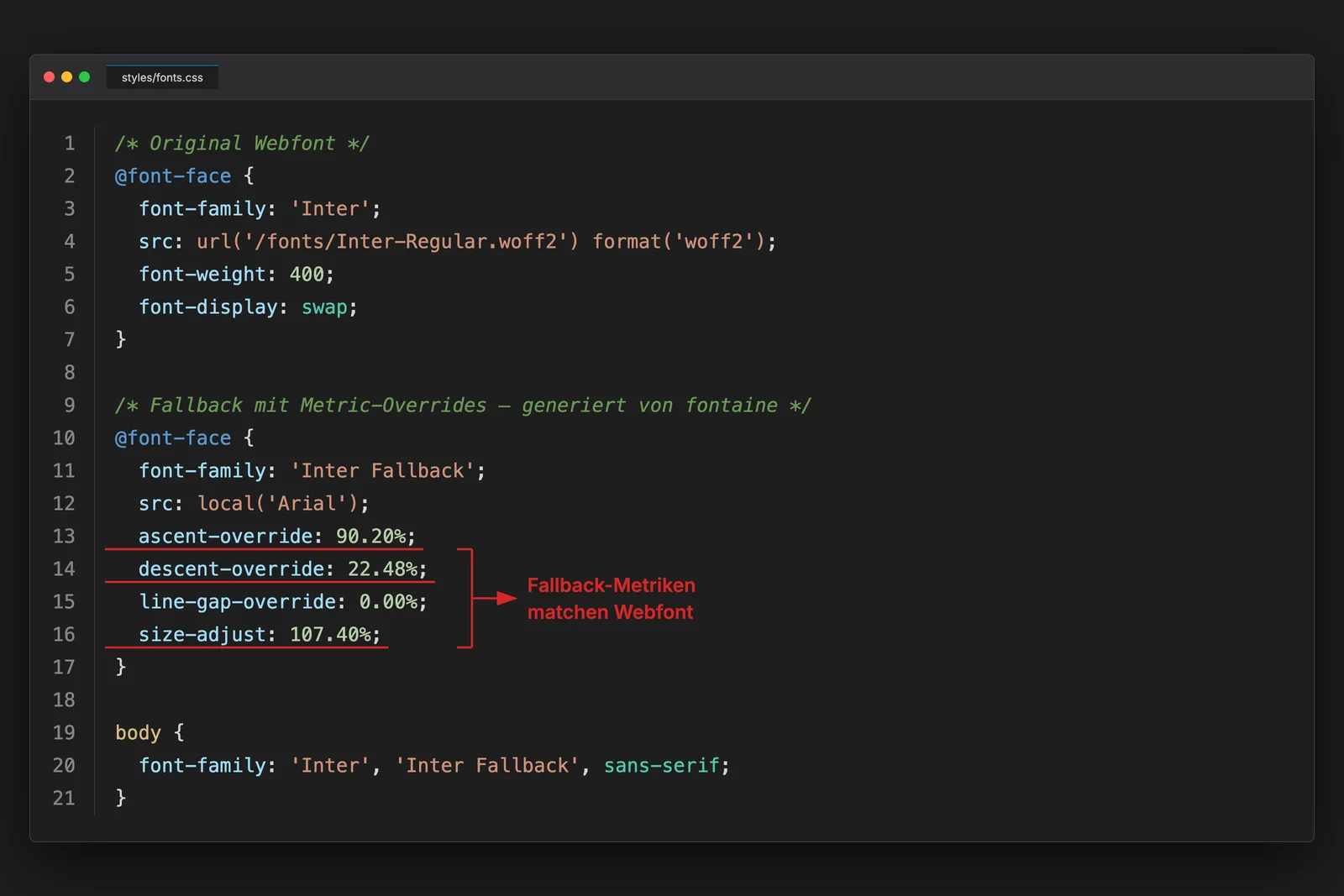Click the font-weight value 400

pyautogui.click(x=307, y=275)
